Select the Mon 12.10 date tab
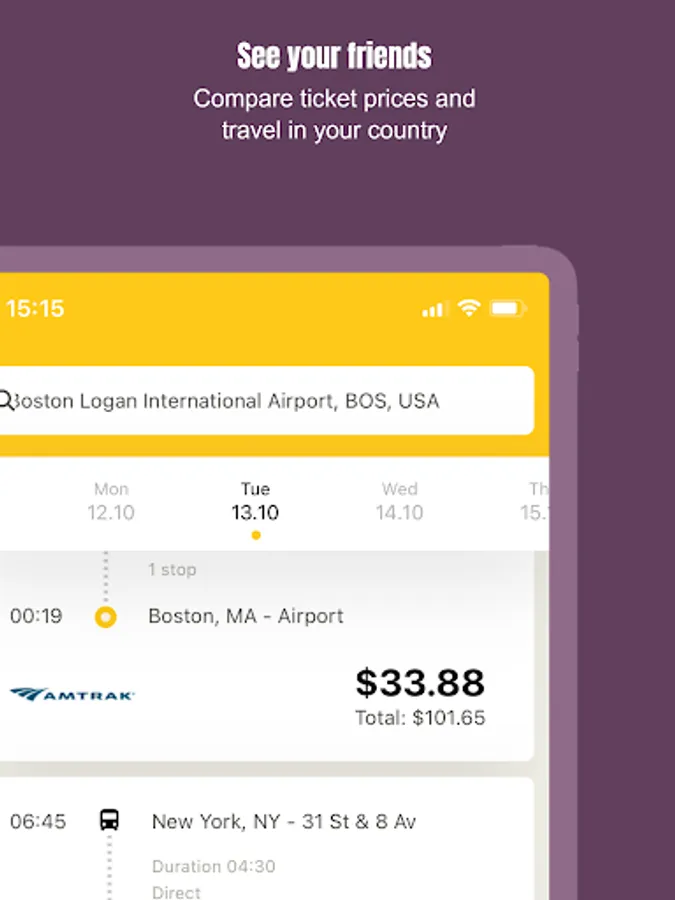The image size is (675, 900). pos(111,501)
